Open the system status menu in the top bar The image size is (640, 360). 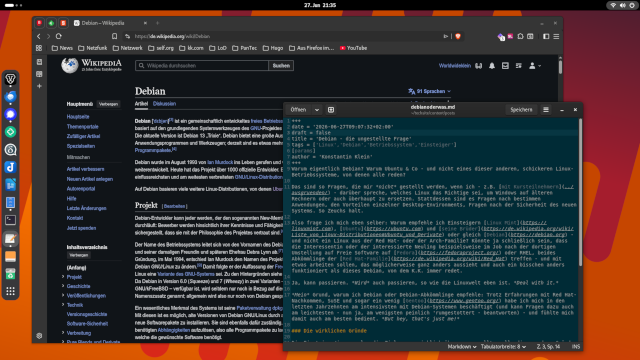[x=622, y=5]
